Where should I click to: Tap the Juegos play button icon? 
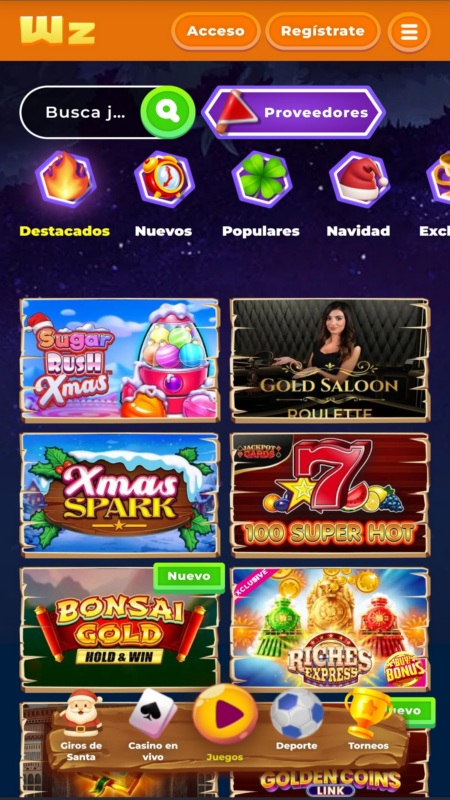[225, 716]
